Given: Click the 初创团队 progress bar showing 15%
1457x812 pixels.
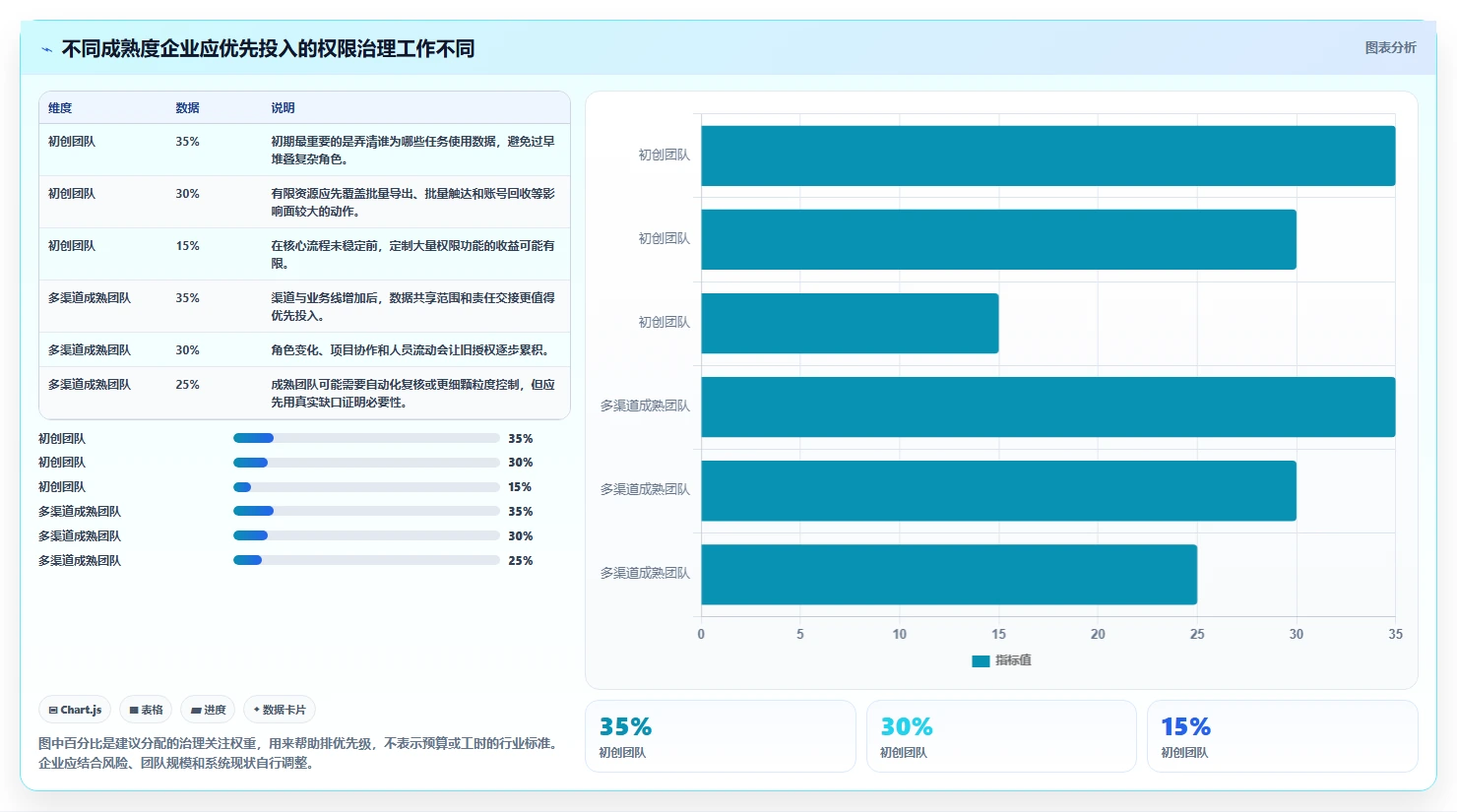Looking at the screenshot, I should (366, 487).
